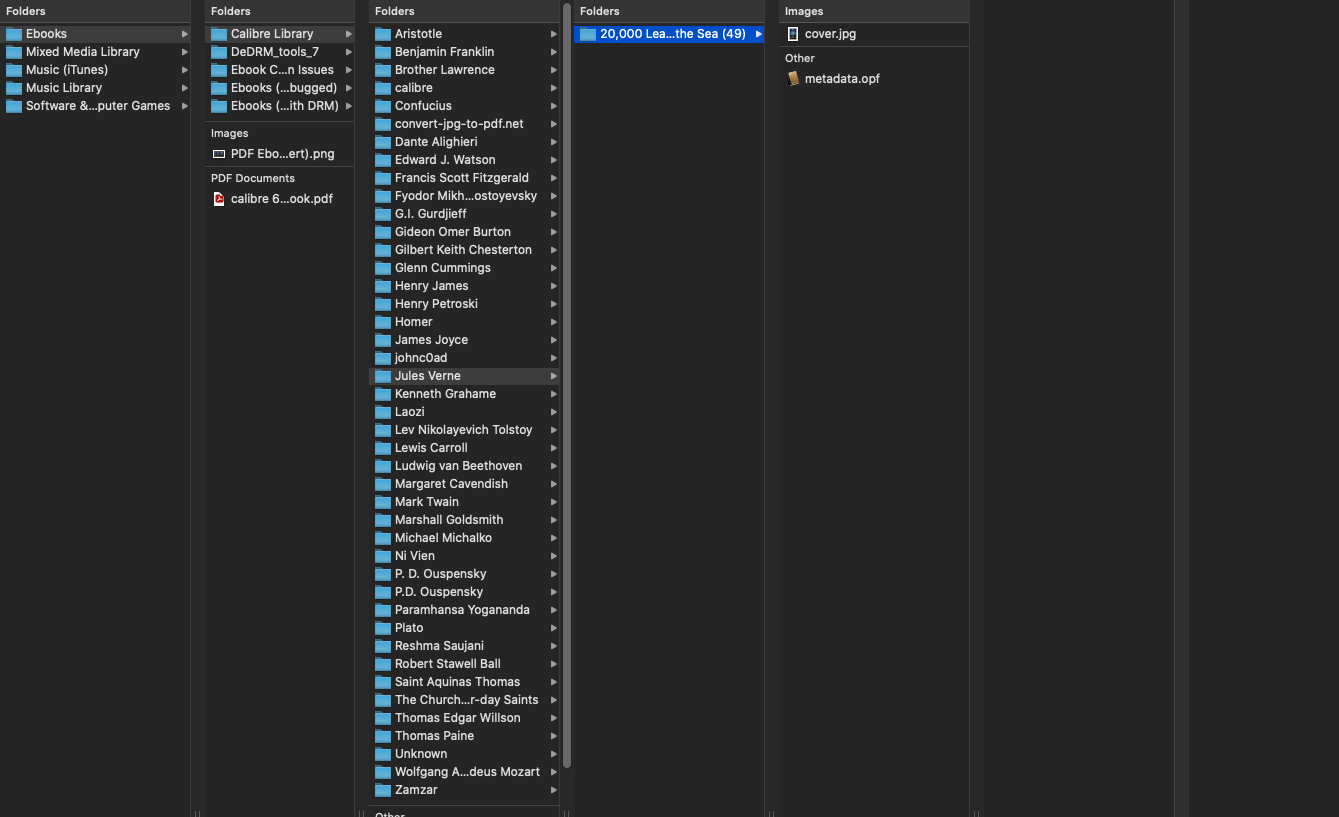Screen dimensions: 1339x817
Task: Open the Thomas Paine folder
Action: pos(464,736)
